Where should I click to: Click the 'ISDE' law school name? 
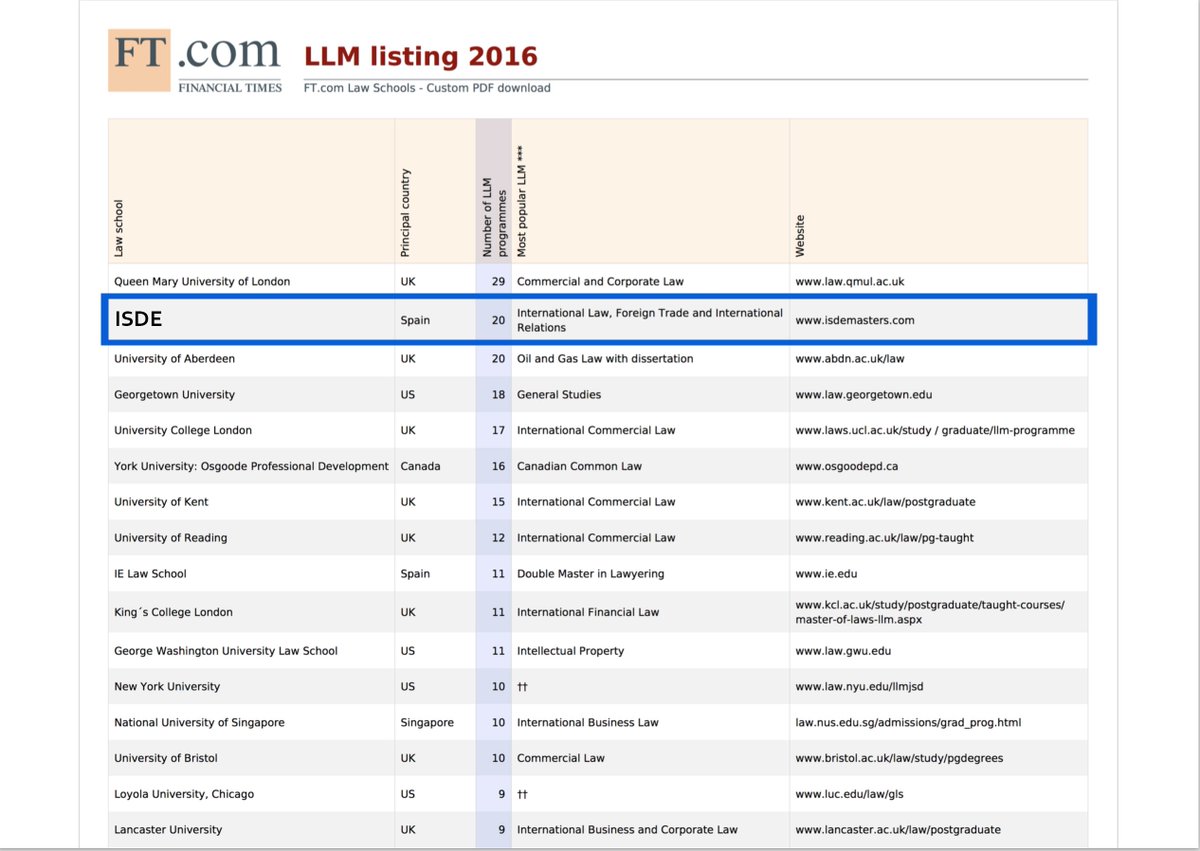[138, 320]
